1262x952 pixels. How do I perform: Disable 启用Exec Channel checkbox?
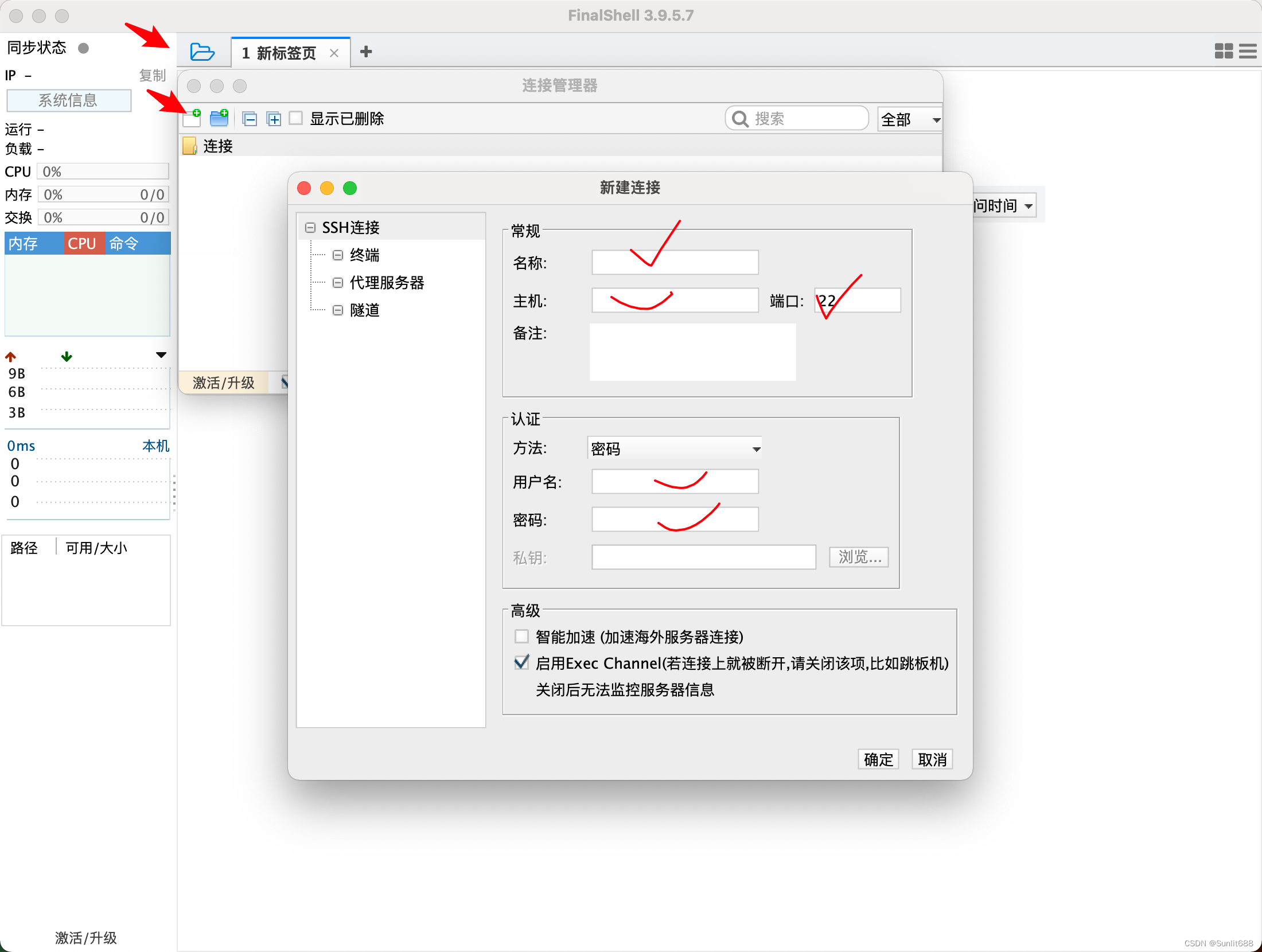point(521,662)
